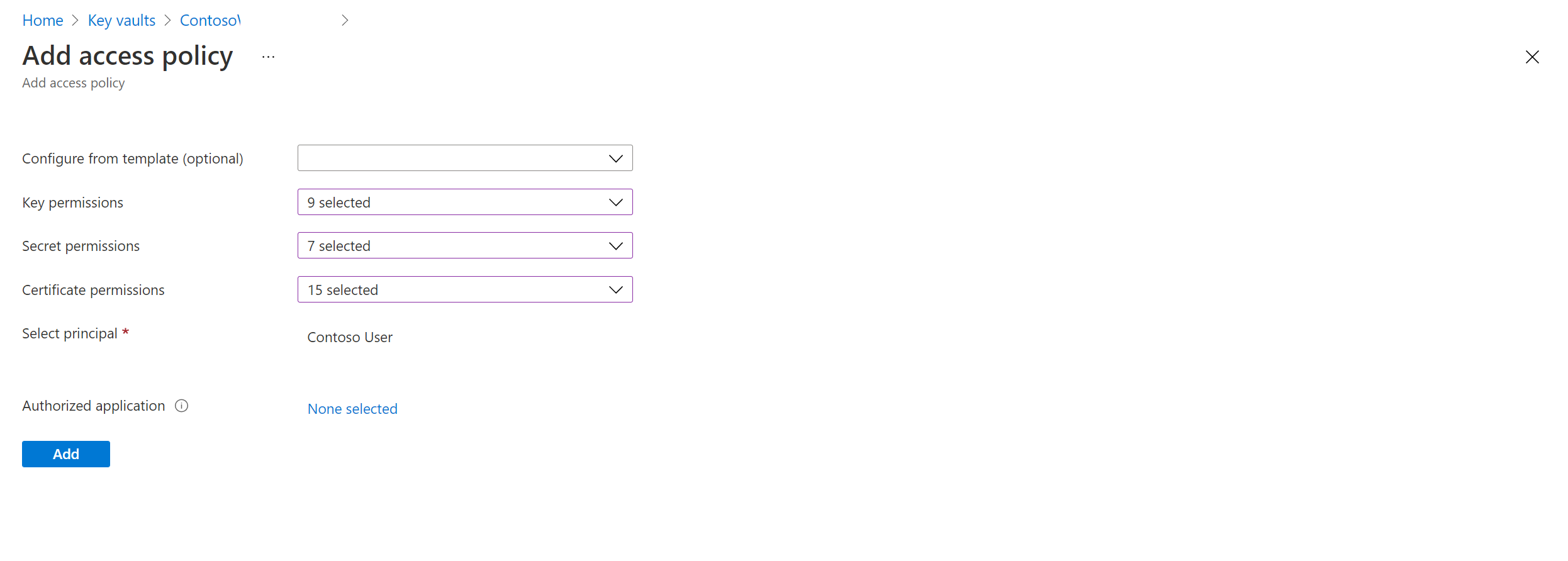Expand the Certificate permissions dropdown

(464, 289)
